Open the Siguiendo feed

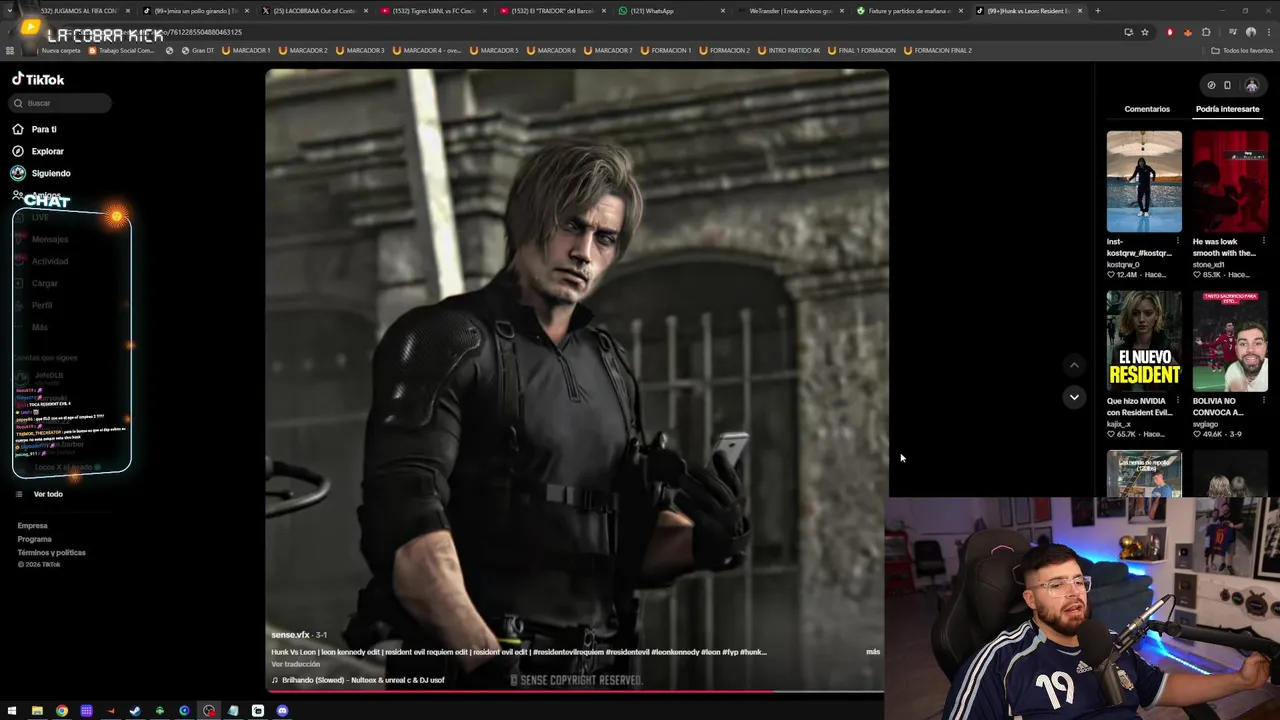[51, 173]
